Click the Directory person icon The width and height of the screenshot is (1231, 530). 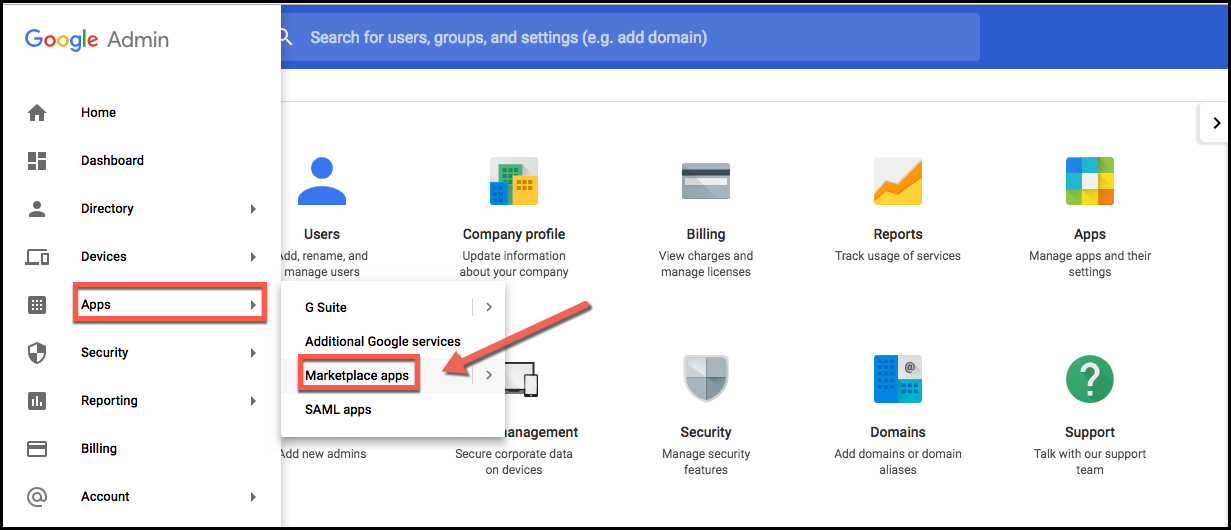(x=37, y=209)
